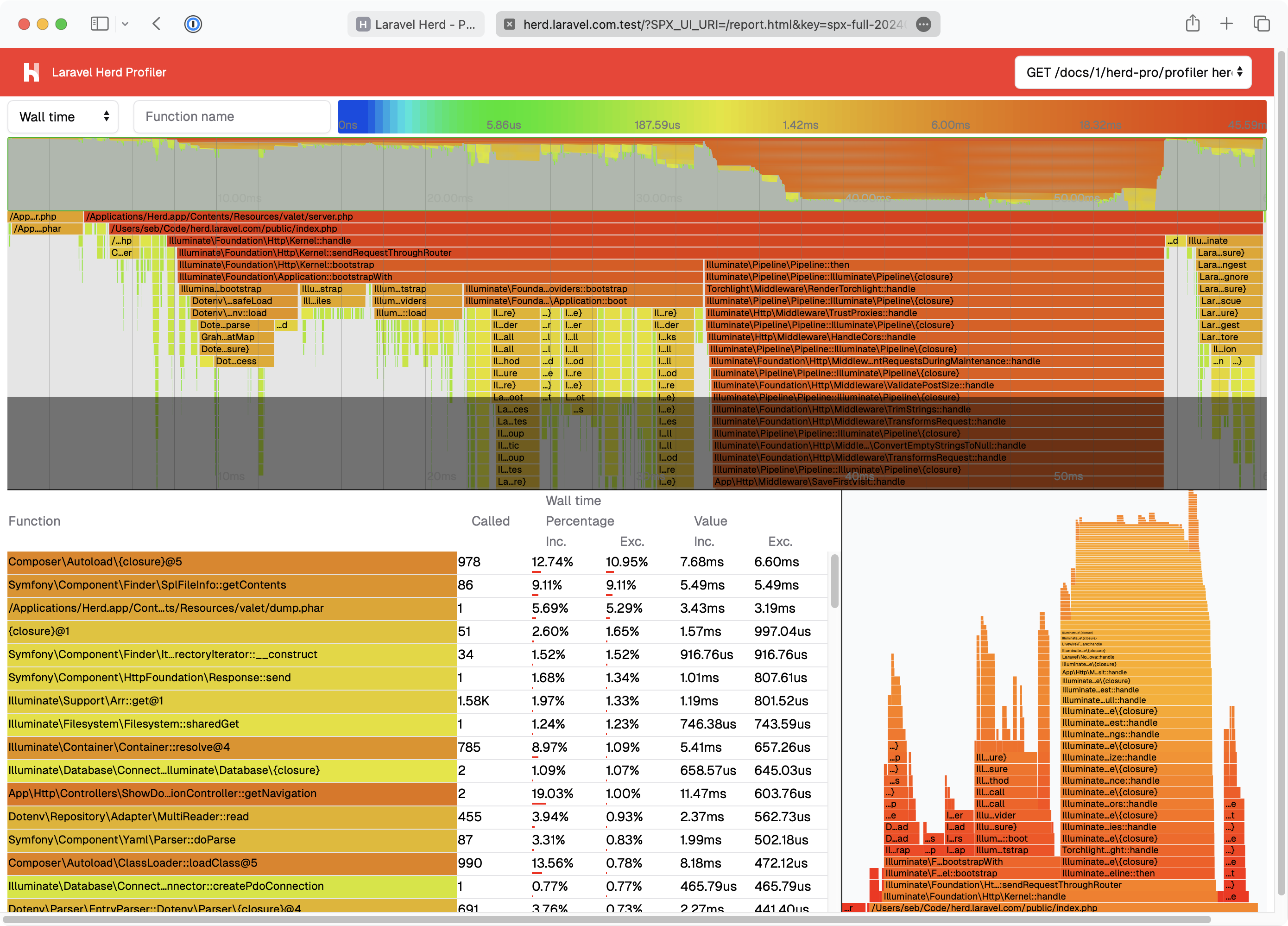This screenshot has width=1288, height=926.
Task: Click the share icon in the toolbar
Action: point(1192,24)
